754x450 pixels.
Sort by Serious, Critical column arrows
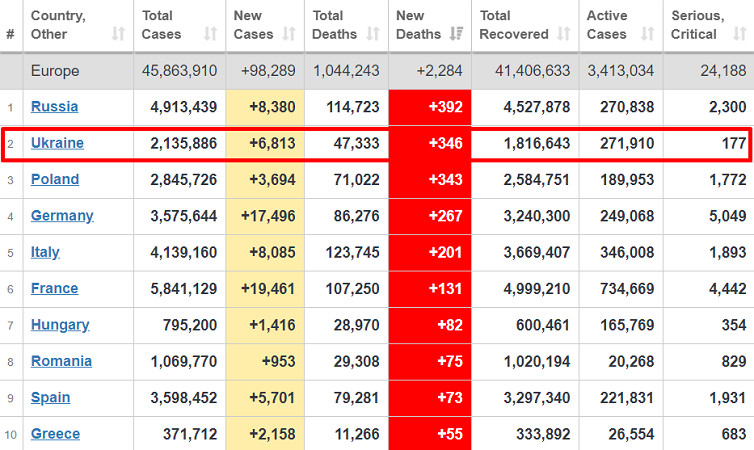tap(740, 34)
